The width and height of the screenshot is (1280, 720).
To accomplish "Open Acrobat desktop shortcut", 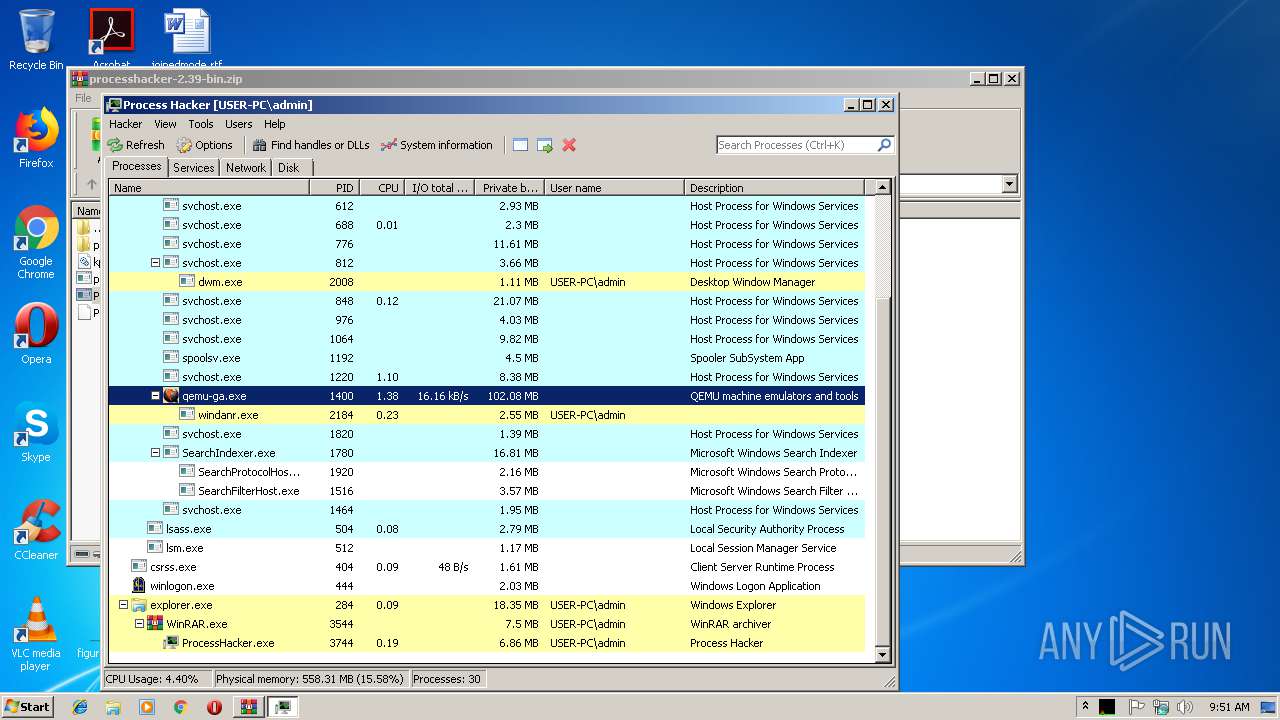I will pyautogui.click(x=111, y=36).
